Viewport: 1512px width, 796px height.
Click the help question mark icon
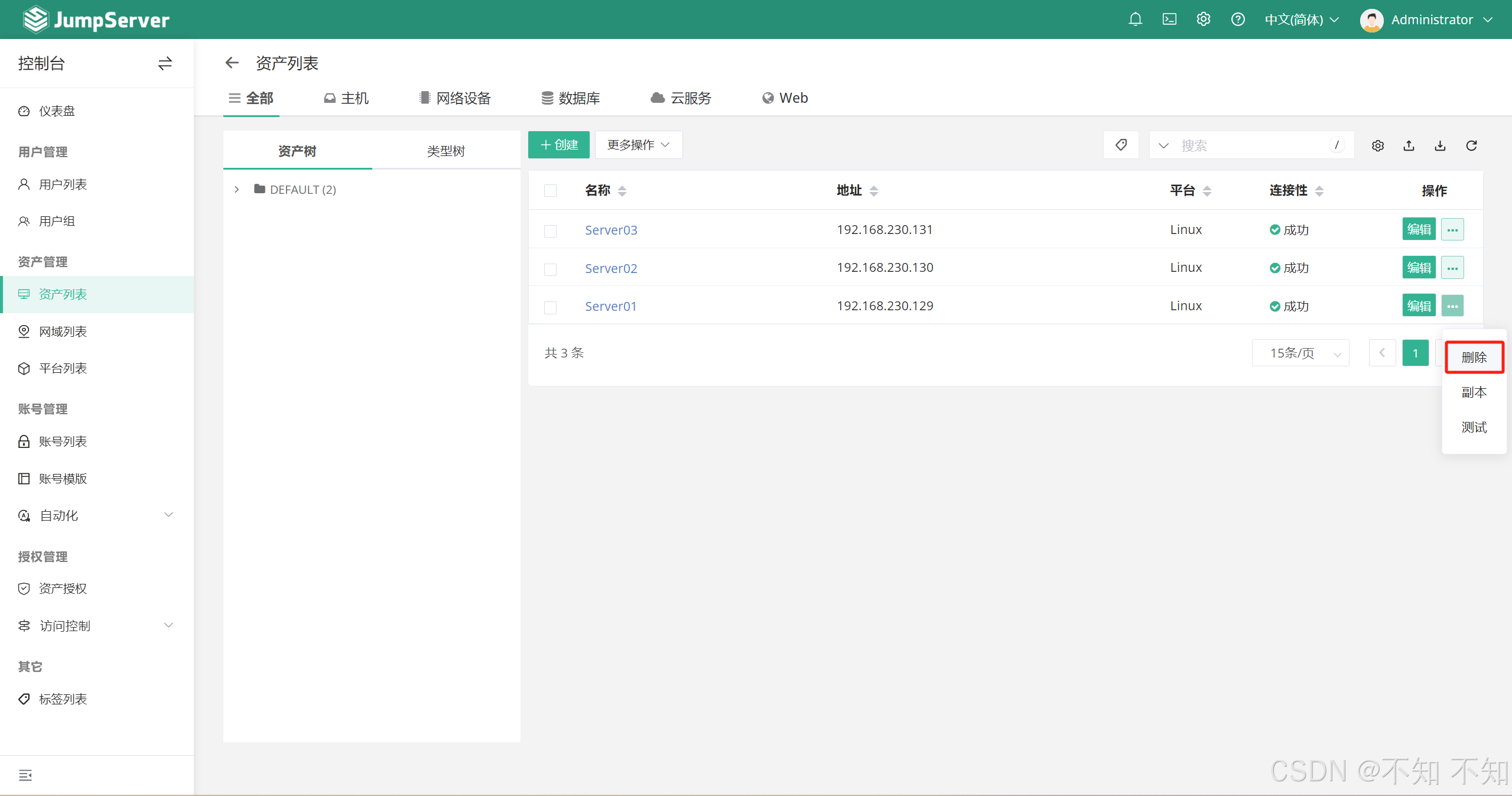pyautogui.click(x=1237, y=20)
